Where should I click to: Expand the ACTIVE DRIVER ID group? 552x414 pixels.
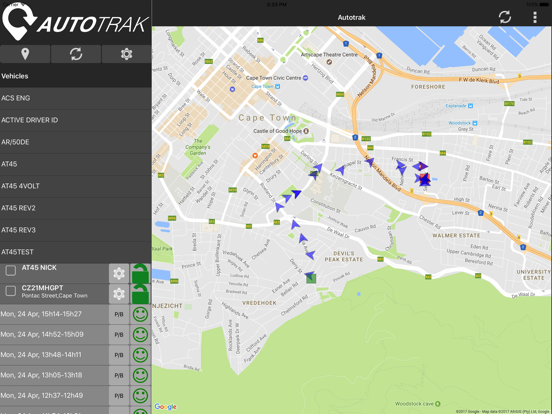(76, 120)
